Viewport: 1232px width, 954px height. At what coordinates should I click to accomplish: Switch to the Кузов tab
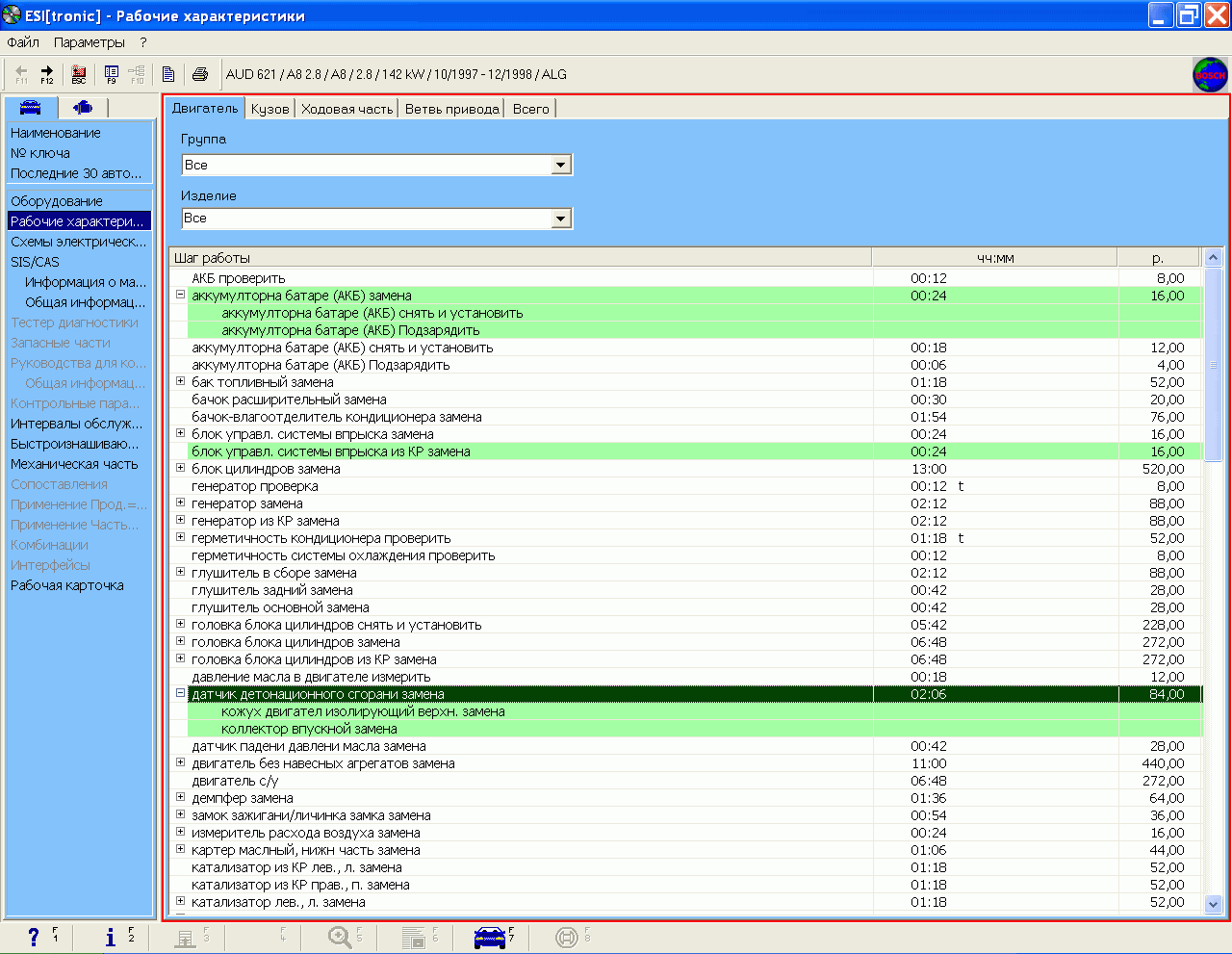(269, 109)
